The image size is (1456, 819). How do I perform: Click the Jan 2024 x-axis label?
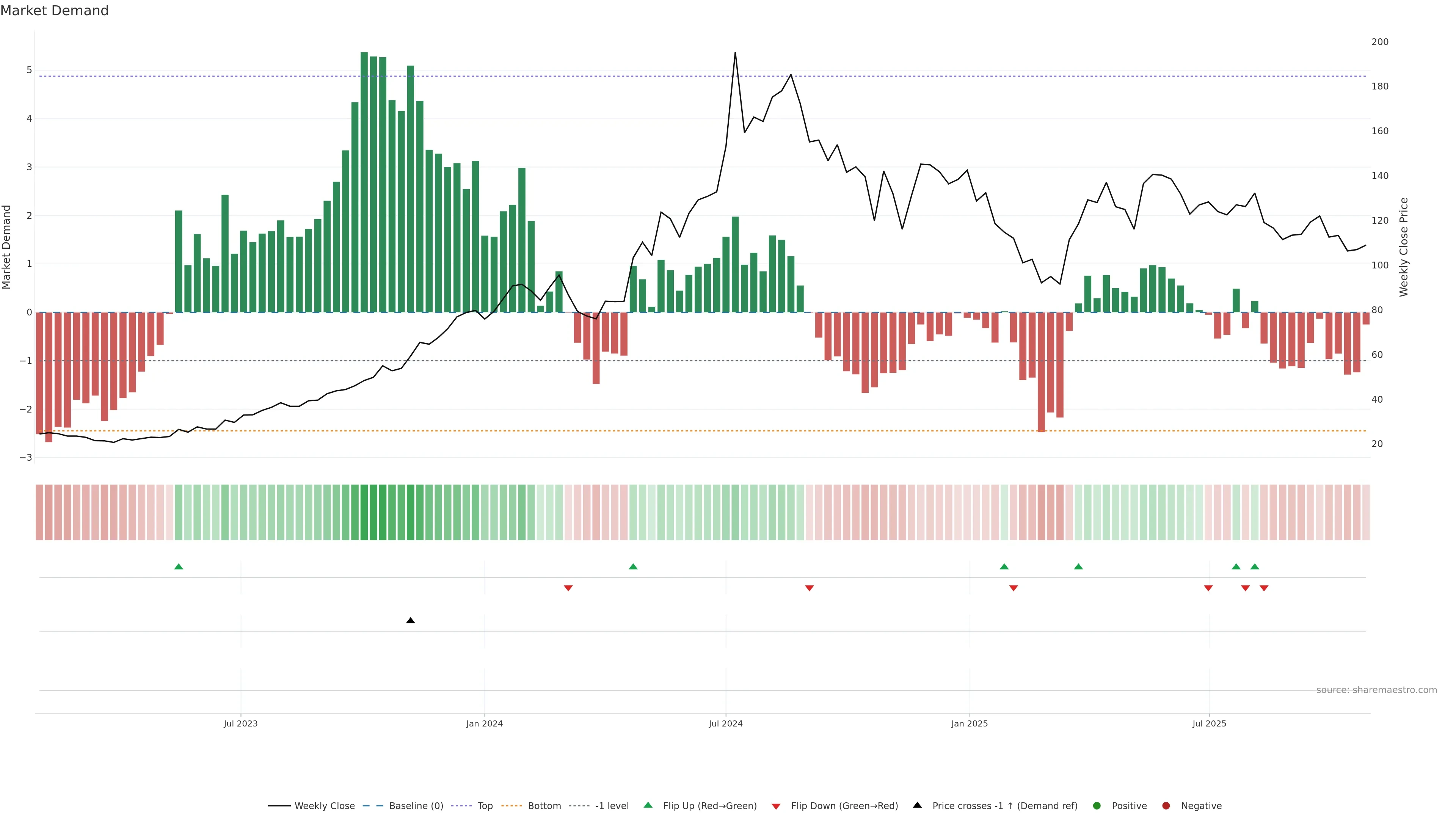484,723
